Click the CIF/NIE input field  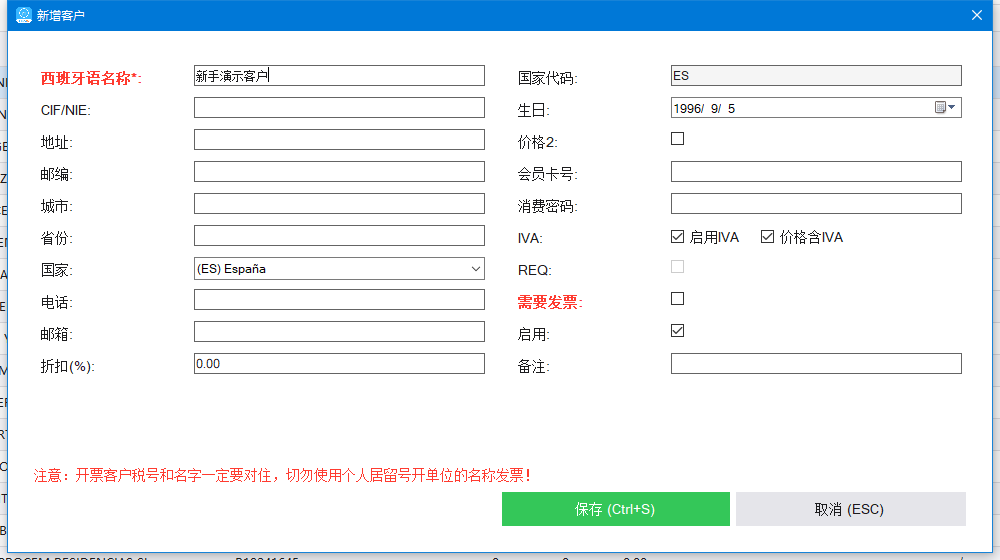[339, 108]
